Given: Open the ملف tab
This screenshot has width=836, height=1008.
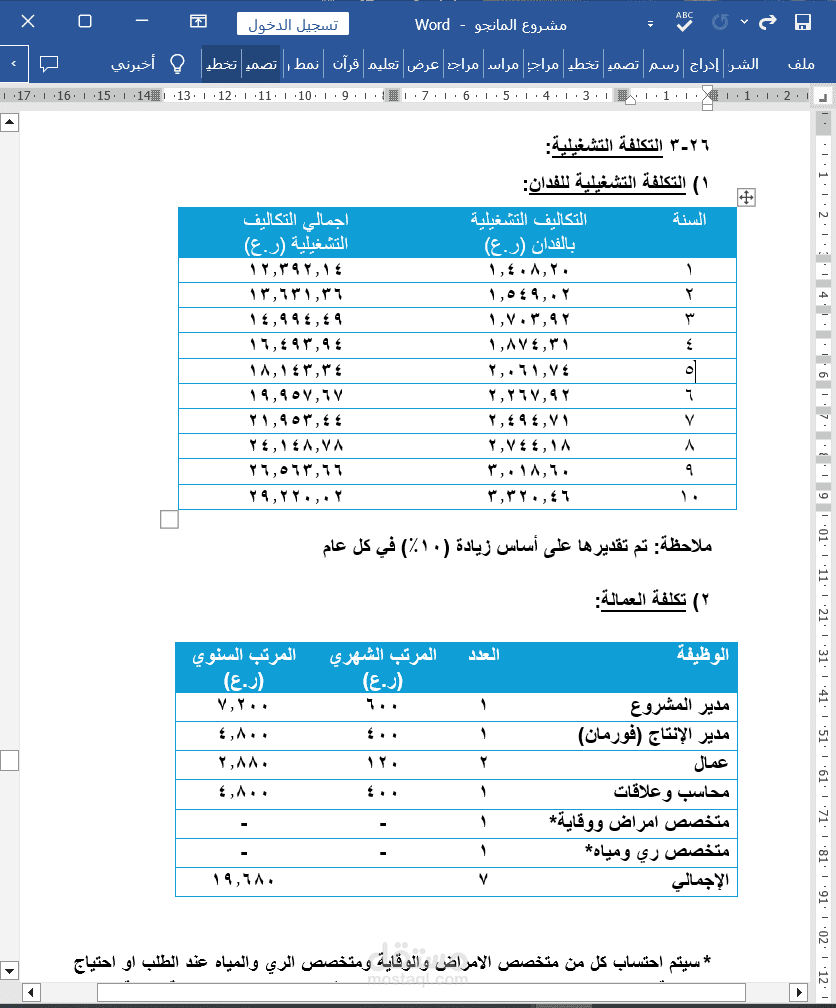Looking at the screenshot, I should [801, 64].
